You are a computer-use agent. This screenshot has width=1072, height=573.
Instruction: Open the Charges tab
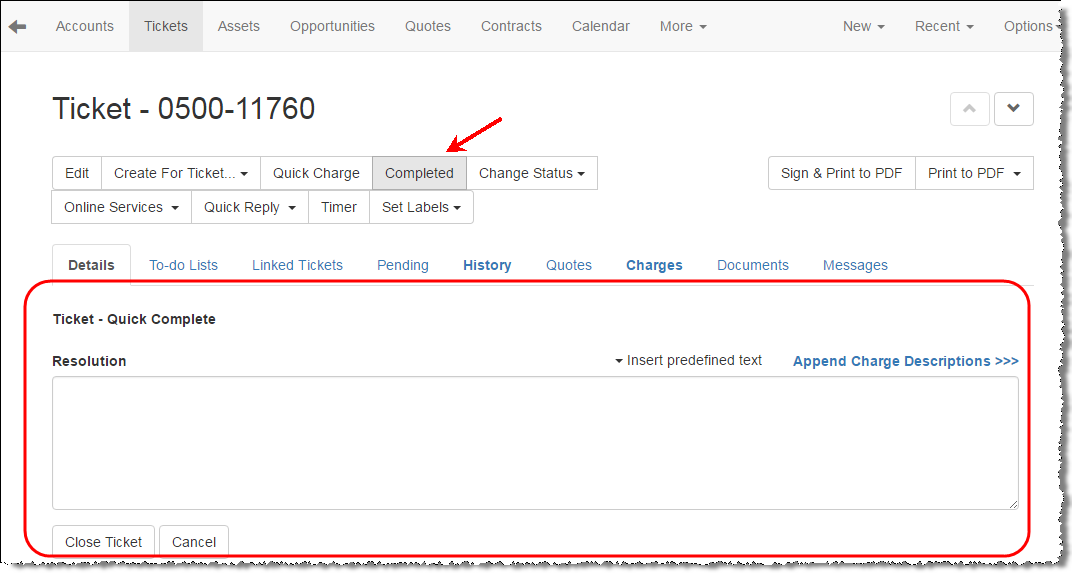point(654,265)
